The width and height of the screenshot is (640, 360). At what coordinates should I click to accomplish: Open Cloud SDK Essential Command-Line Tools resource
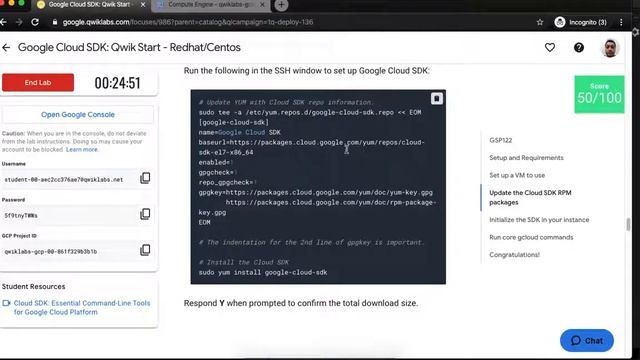pos(82,307)
